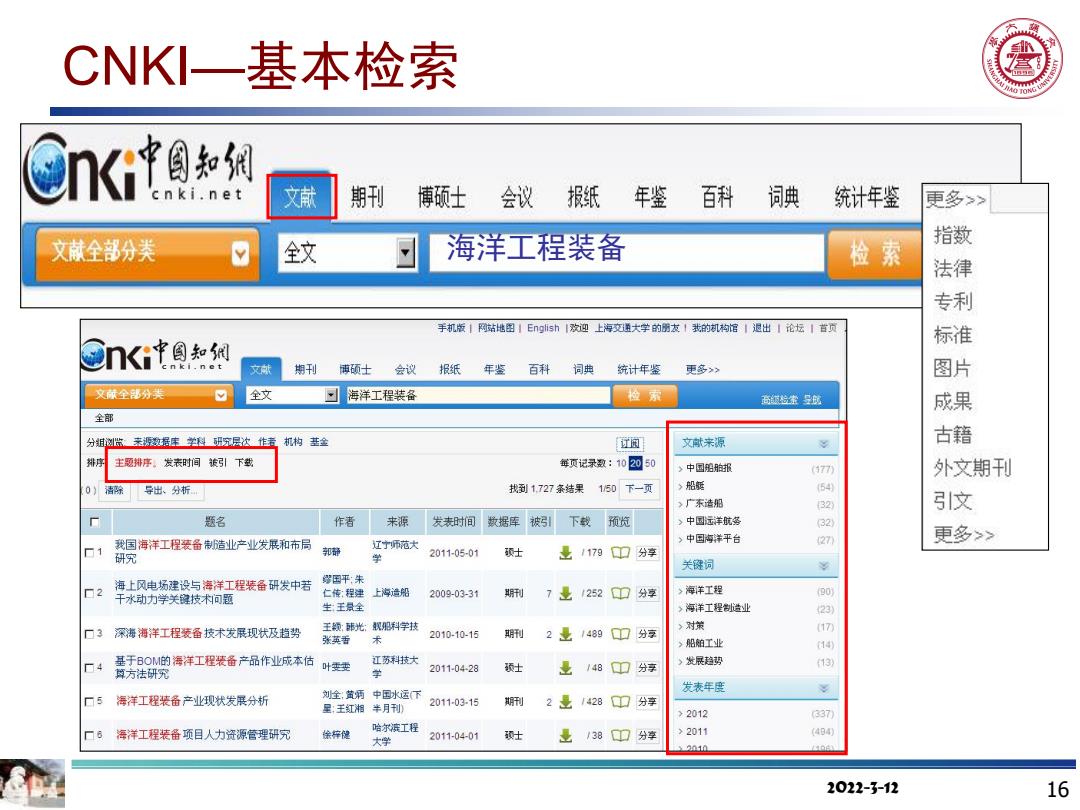Image resolution: width=1080 pixels, height=810 pixels.
Task: Download 深海海洋工程装备技术发展现状及趋势
Action: pyautogui.click(x=565, y=634)
